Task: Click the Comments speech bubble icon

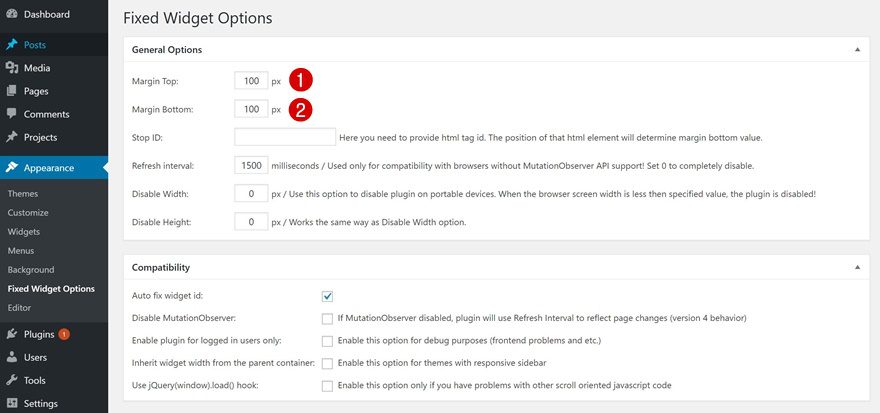Action: [12, 114]
